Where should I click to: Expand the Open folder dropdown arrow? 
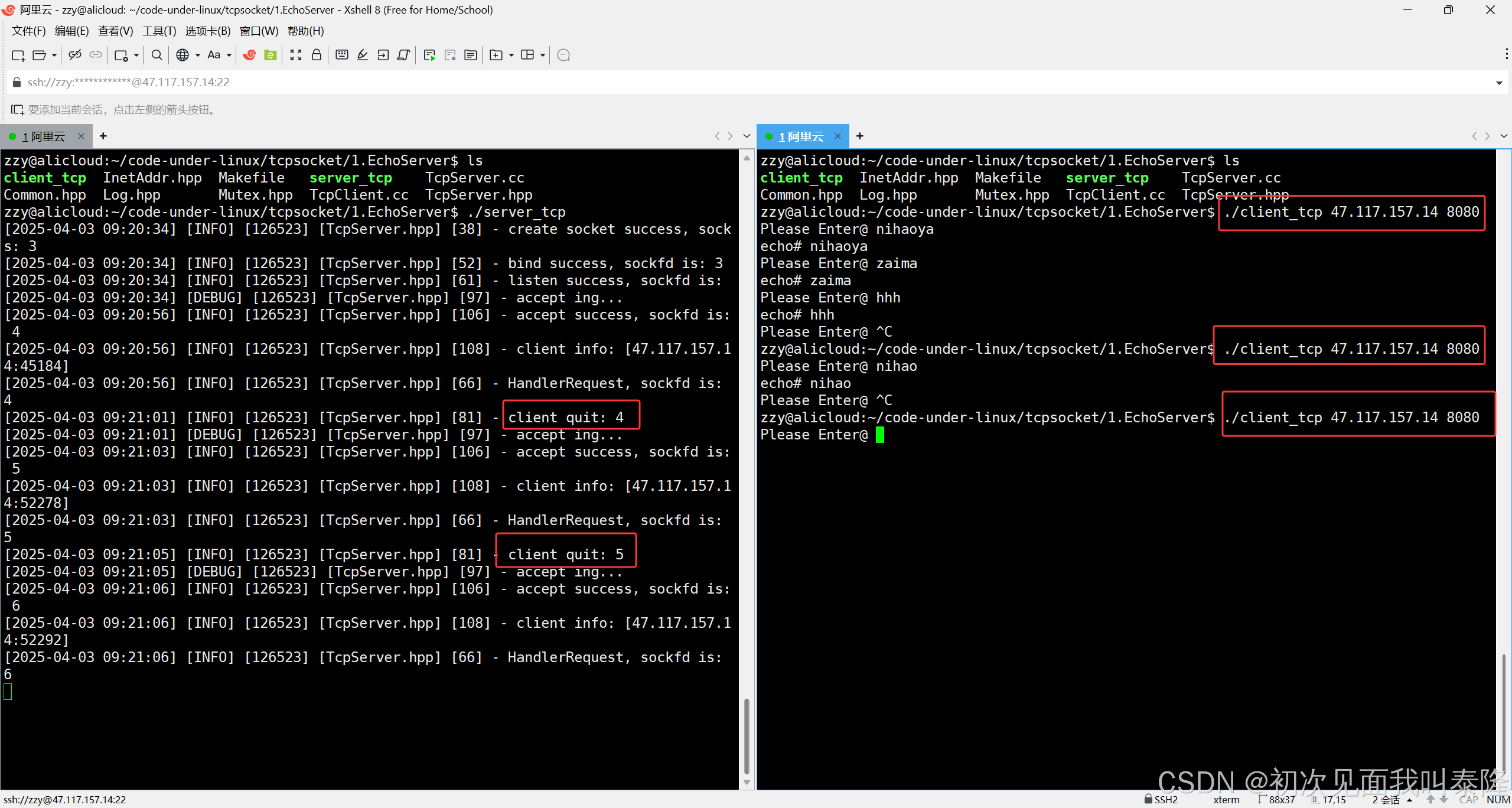[x=54, y=55]
